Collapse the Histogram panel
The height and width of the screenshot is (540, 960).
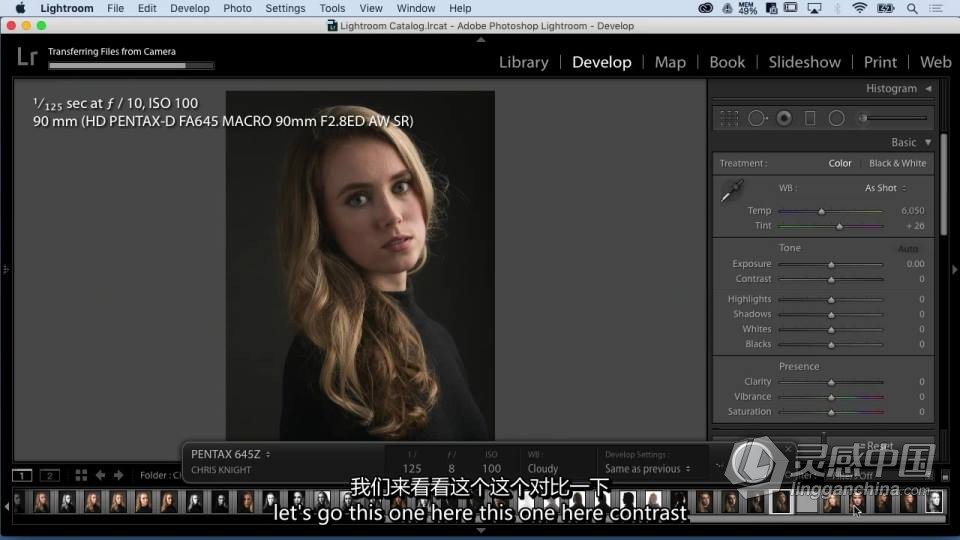(x=928, y=89)
